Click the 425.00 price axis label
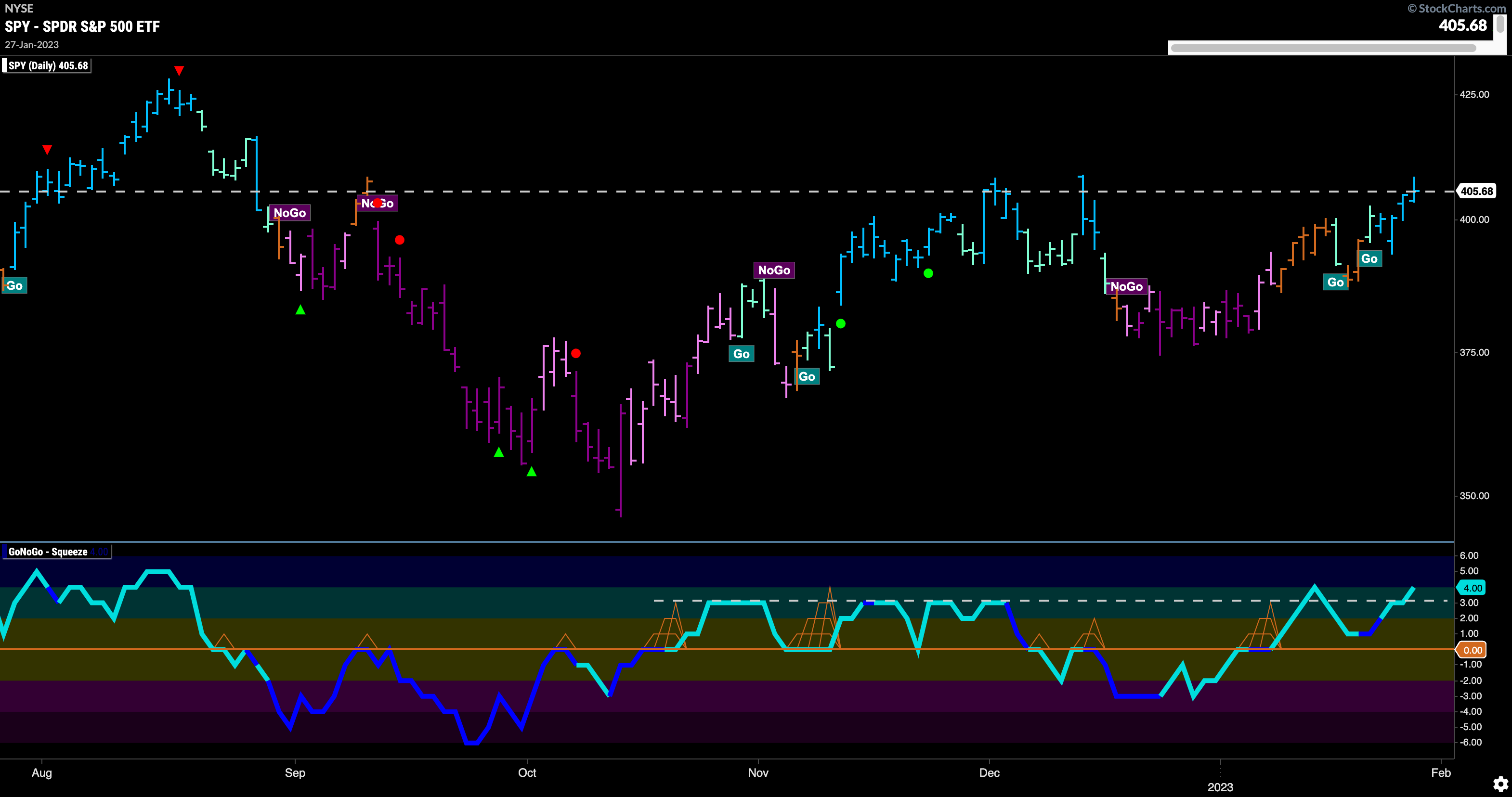 [x=1474, y=94]
